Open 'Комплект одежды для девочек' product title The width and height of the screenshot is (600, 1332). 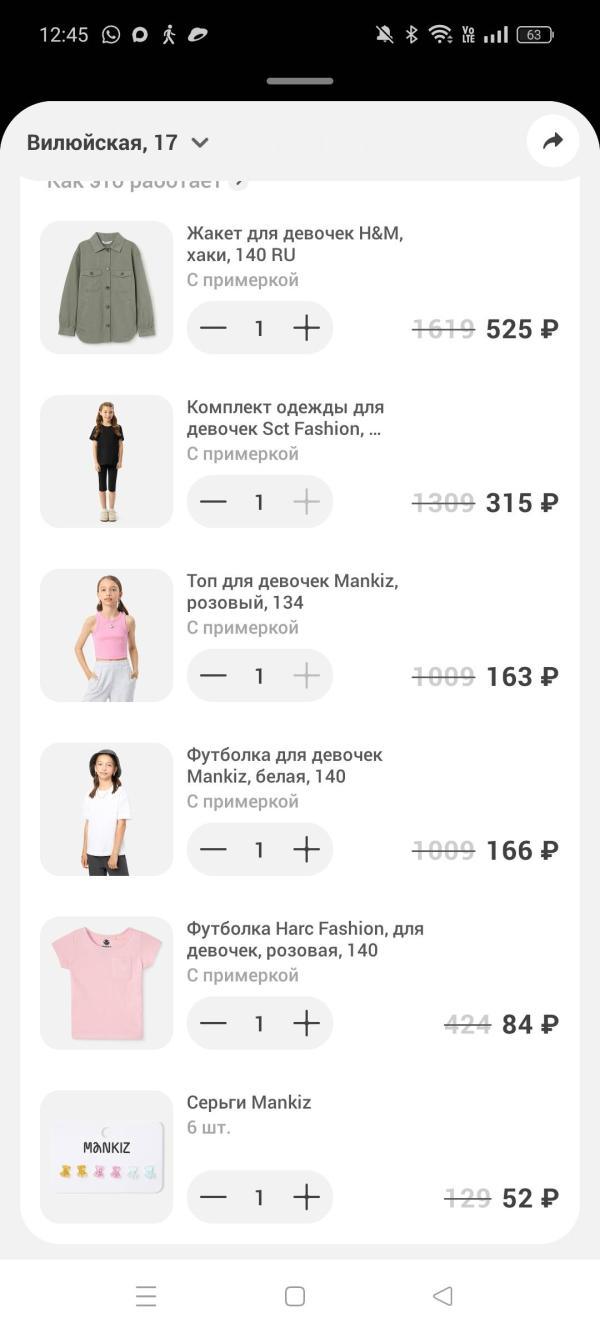[x=285, y=418]
